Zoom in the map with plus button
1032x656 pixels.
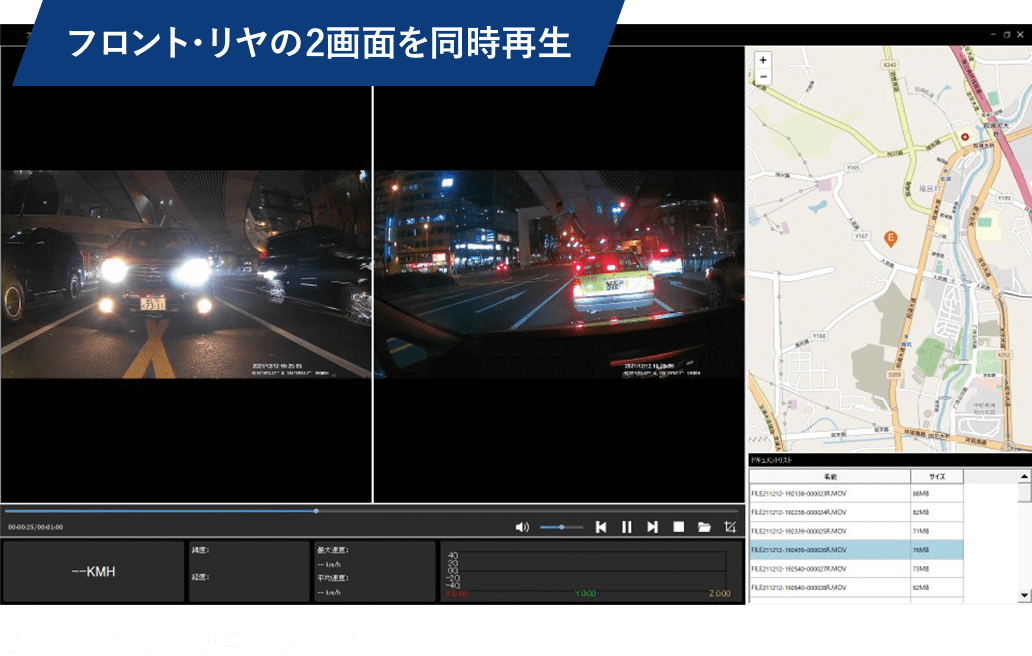763,60
